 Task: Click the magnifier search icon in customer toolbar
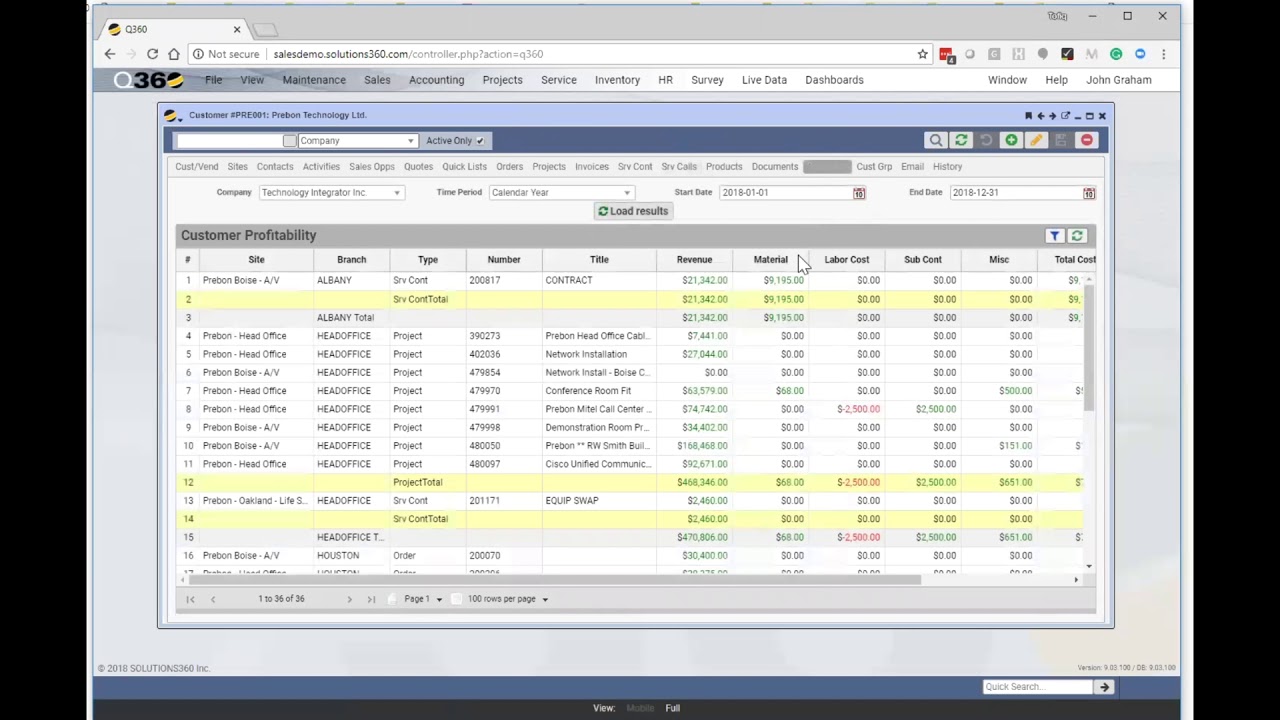(936, 141)
